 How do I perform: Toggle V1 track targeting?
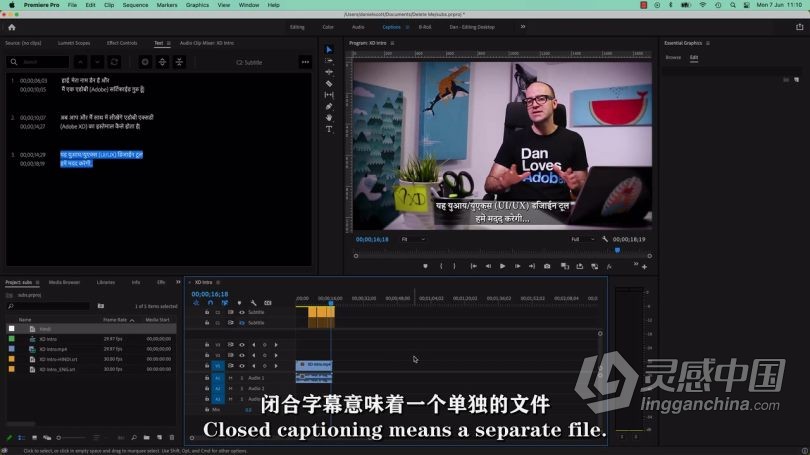coord(218,366)
